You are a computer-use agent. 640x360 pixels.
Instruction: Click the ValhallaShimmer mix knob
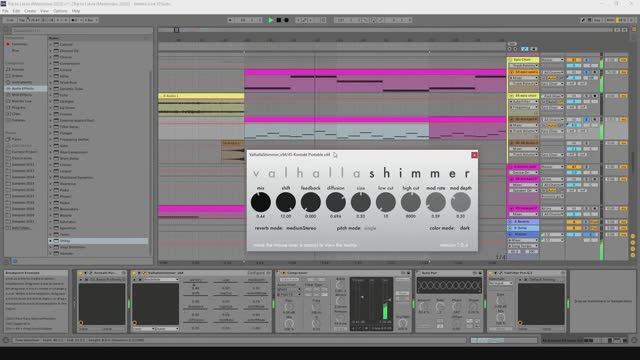coord(261,202)
